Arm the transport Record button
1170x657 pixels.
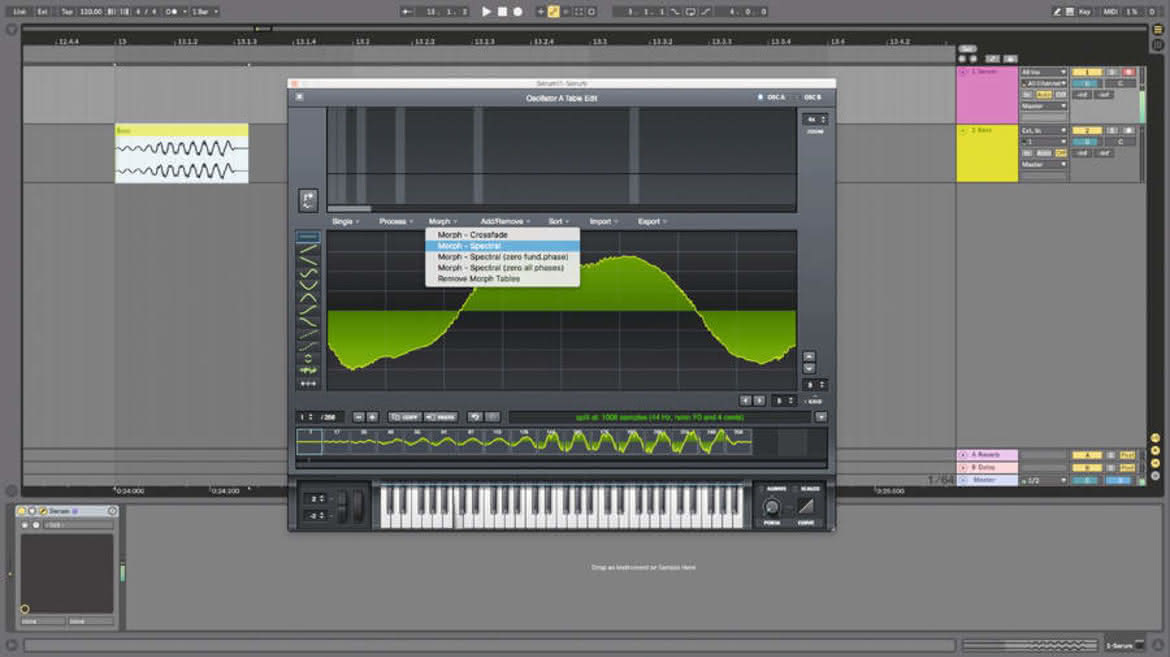[x=518, y=11]
